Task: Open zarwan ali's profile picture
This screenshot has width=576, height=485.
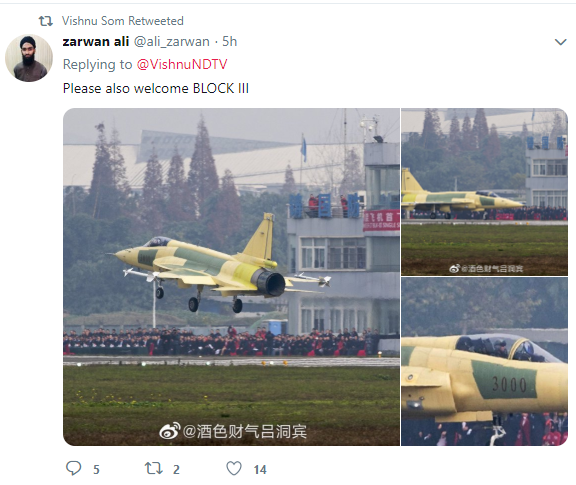Action: [x=29, y=58]
